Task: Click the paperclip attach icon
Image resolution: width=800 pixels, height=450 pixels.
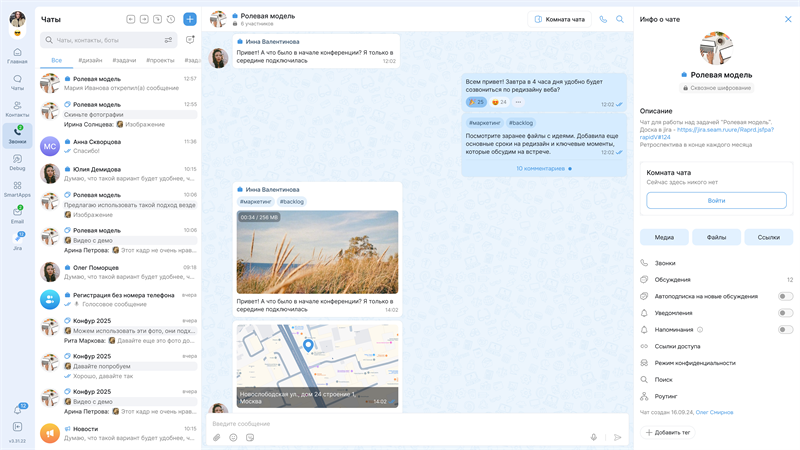Action: coord(217,437)
